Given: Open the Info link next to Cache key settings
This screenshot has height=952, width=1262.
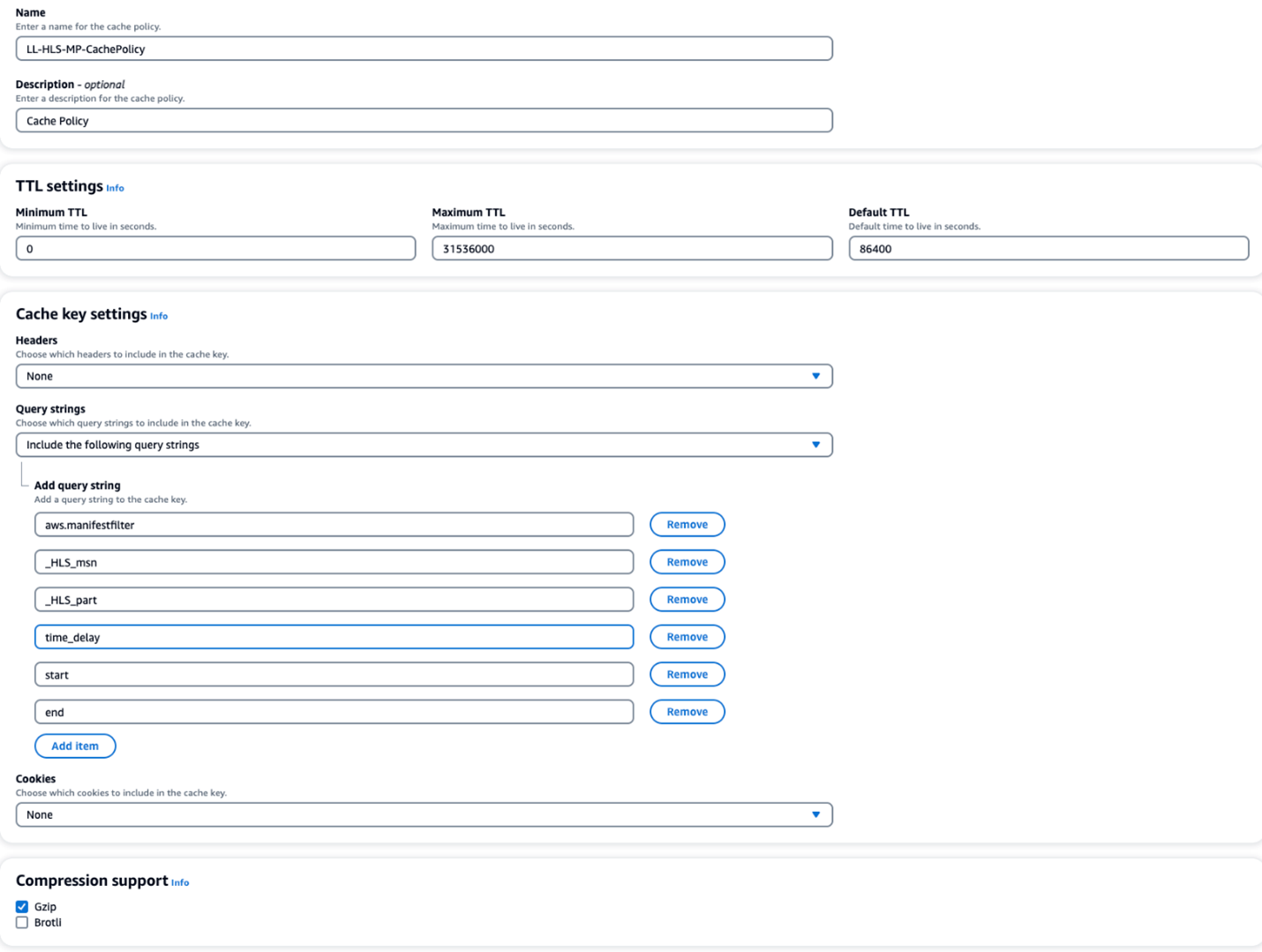Looking at the screenshot, I should 159,316.
